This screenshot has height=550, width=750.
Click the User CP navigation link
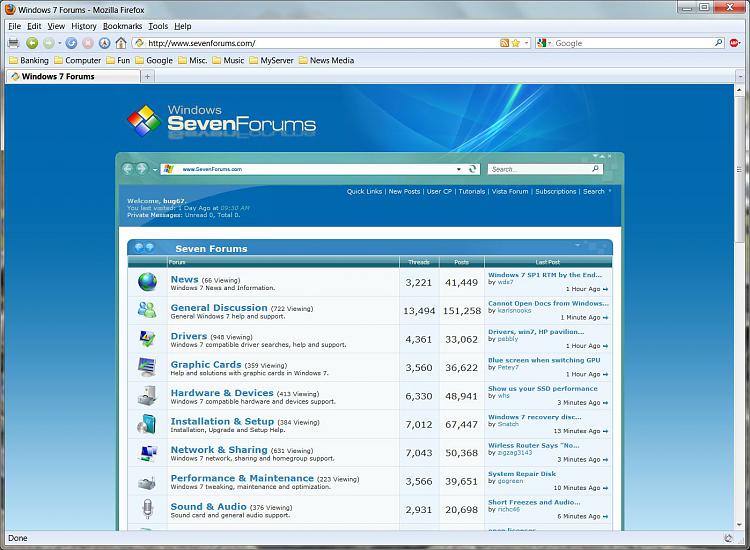[439, 191]
